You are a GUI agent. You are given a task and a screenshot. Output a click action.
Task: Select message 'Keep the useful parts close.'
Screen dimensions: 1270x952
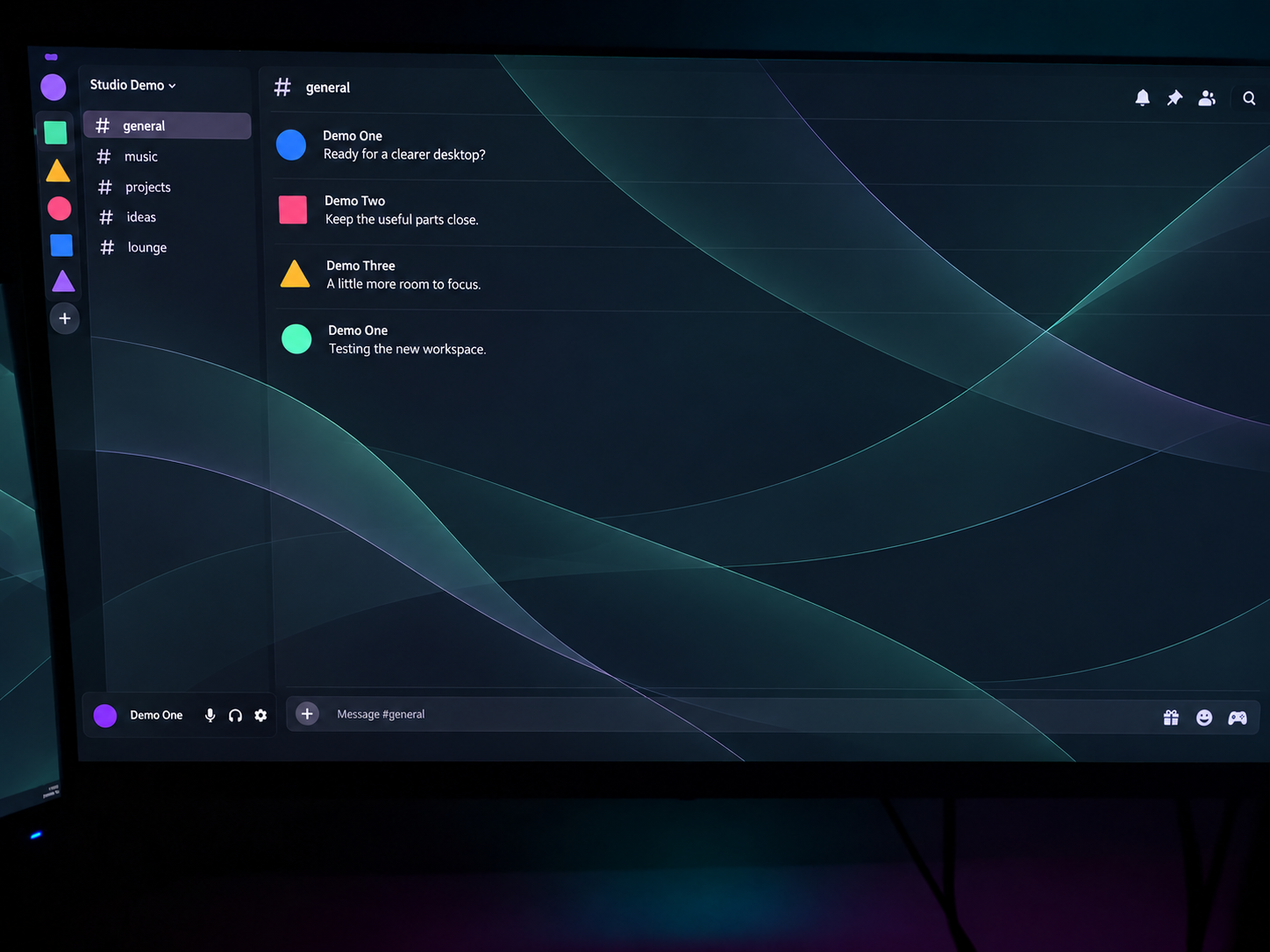[402, 219]
